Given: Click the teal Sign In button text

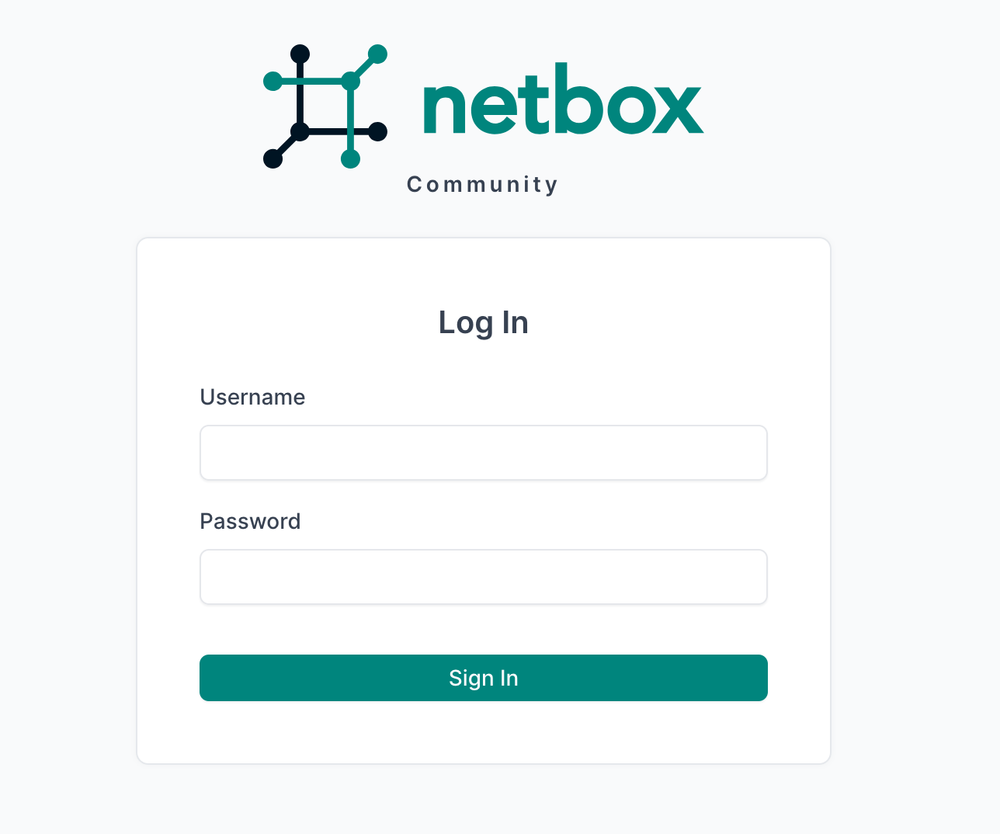Looking at the screenshot, I should click(x=483, y=678).
